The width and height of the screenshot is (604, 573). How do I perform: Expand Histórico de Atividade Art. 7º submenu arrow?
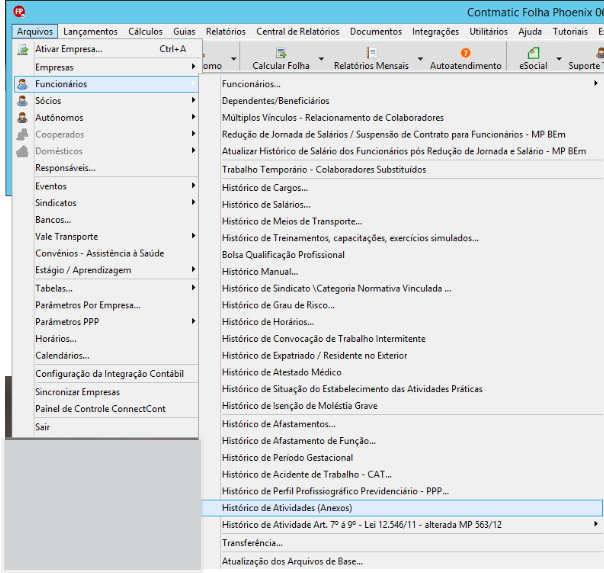click(596, 524)
